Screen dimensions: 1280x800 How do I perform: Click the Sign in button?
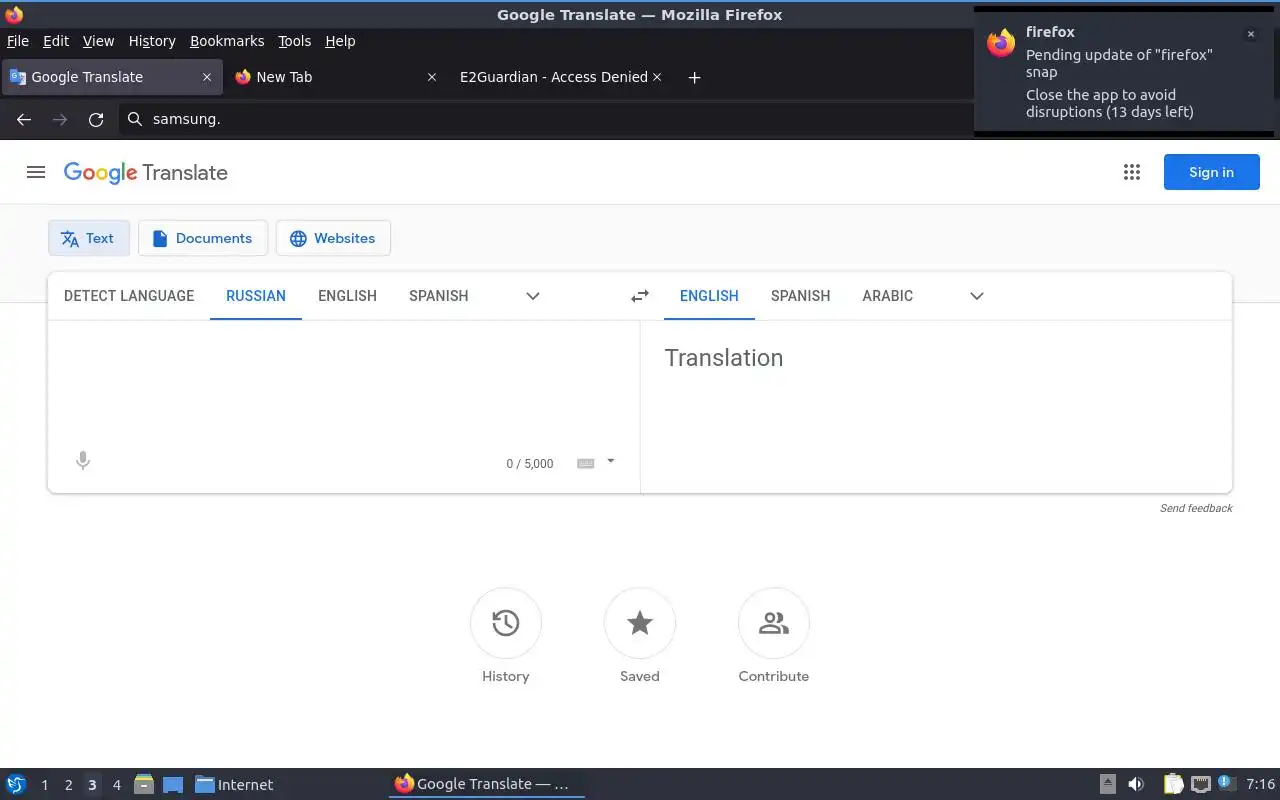point(1211,172)
